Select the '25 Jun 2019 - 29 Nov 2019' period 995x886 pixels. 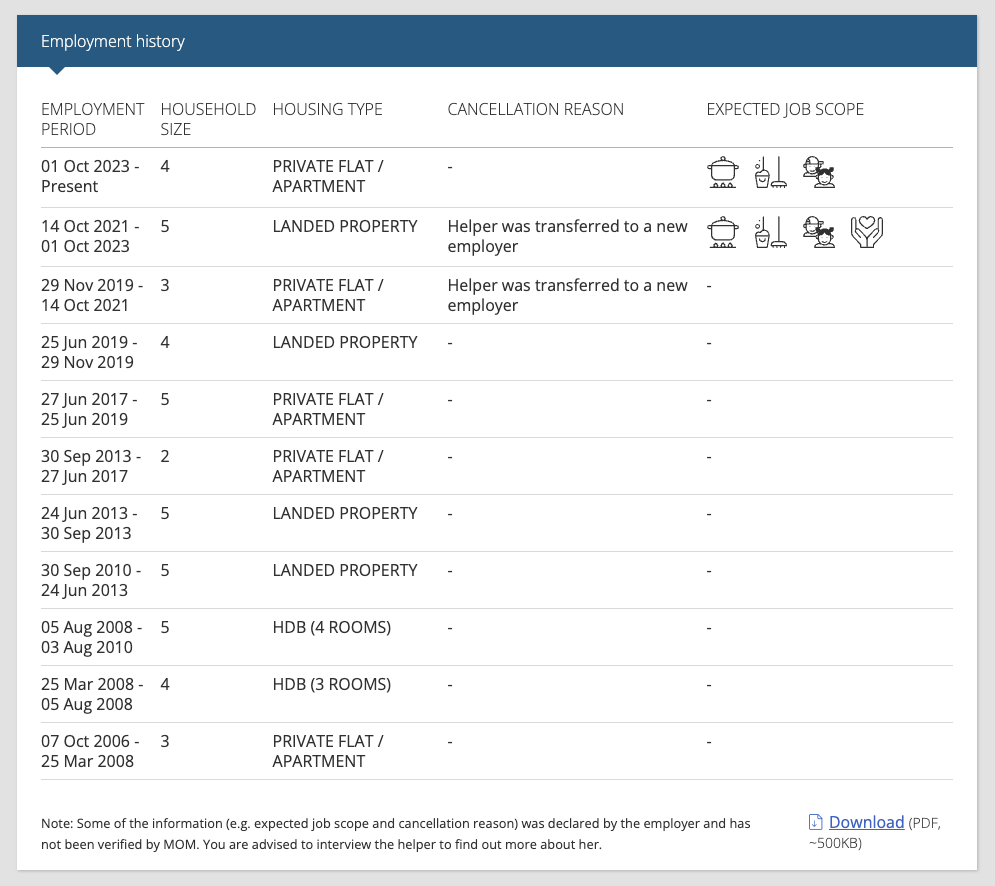tap(89, 352)
